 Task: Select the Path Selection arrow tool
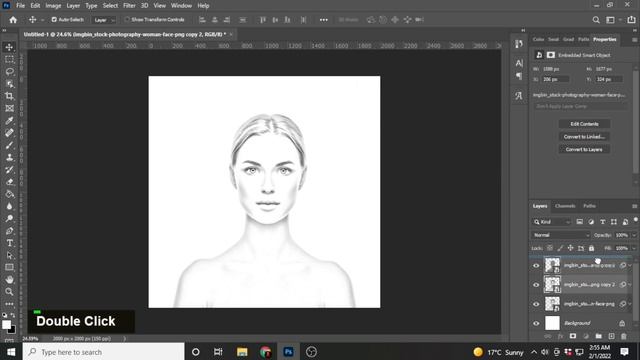[9, 256]
